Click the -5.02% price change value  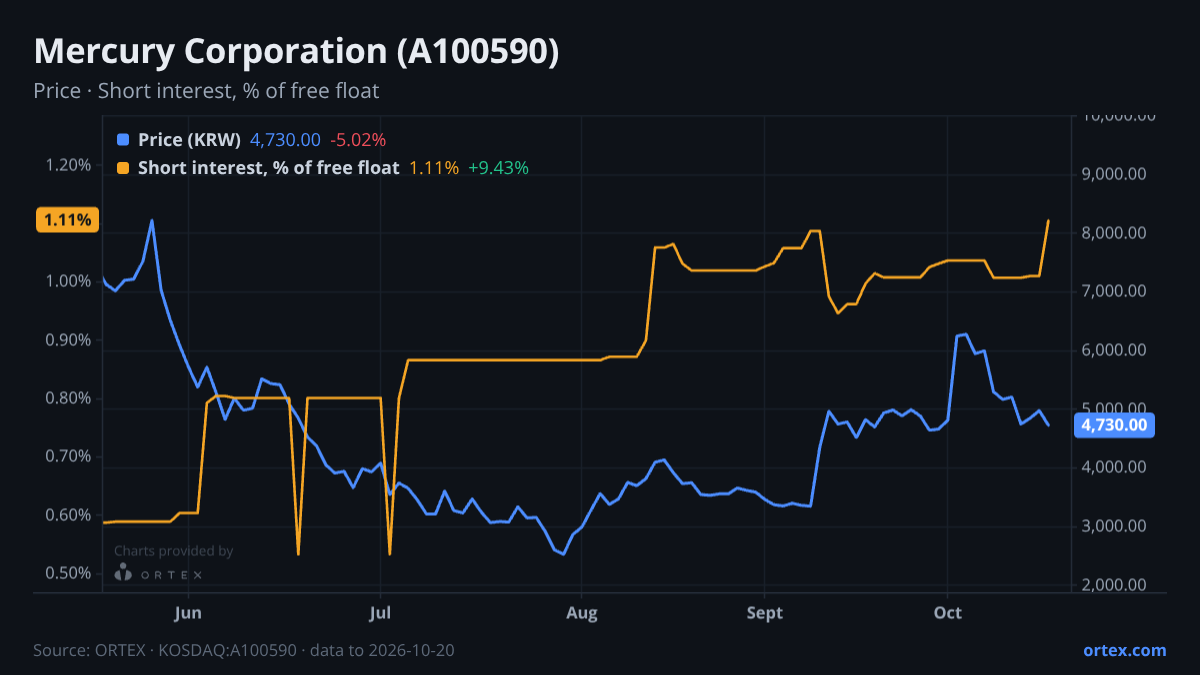358,140
